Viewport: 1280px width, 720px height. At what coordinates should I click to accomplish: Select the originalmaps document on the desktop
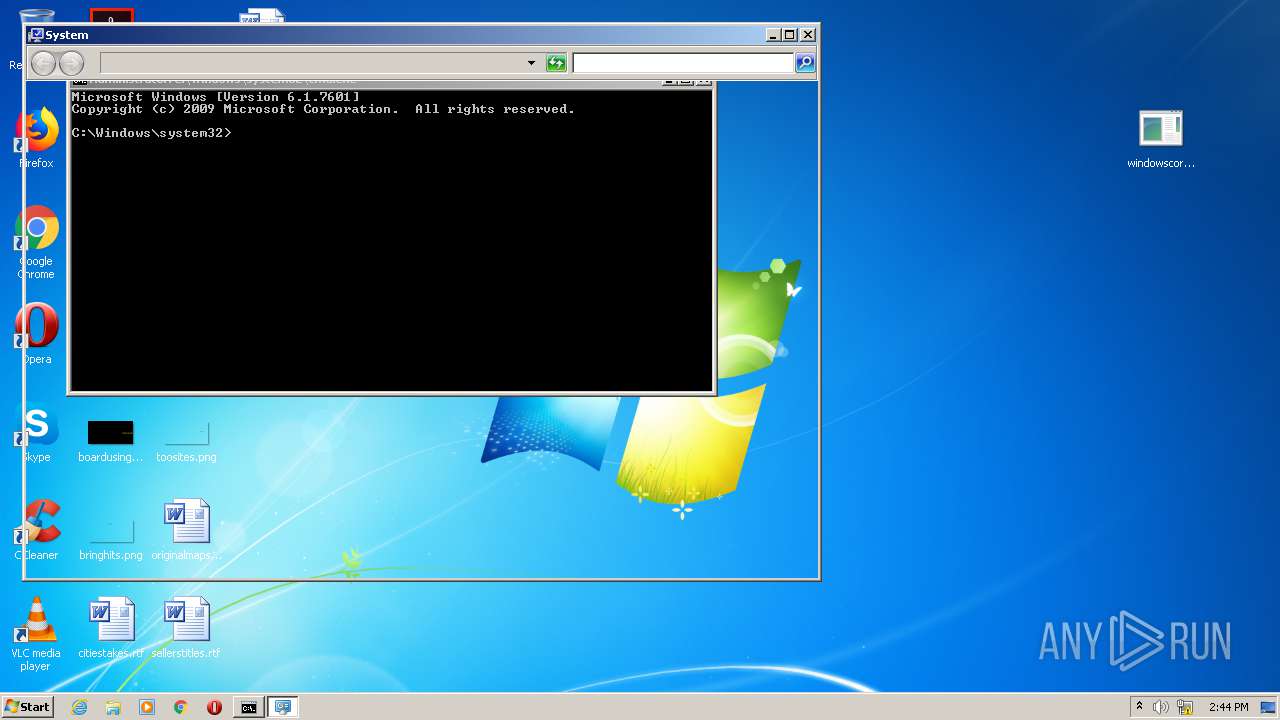pyautogui.click(x=186, y=530)
